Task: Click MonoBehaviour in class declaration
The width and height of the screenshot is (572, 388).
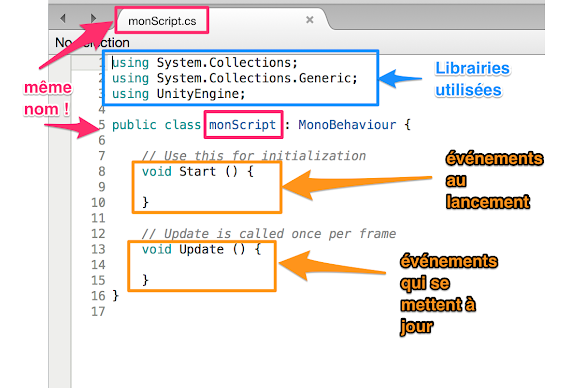Action: tap(347, 125)
